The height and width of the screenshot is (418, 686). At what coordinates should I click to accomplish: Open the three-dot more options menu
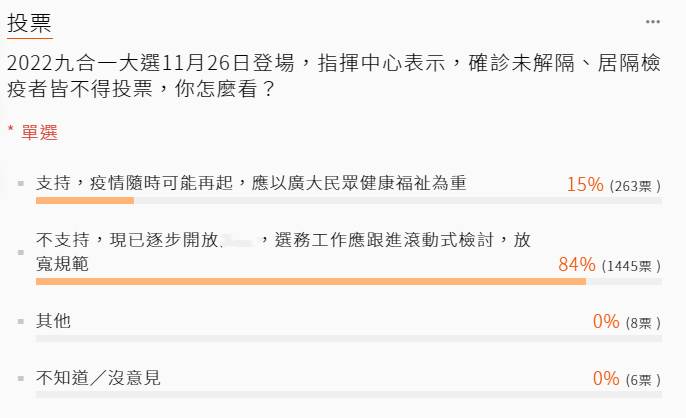tap(653, 21)
